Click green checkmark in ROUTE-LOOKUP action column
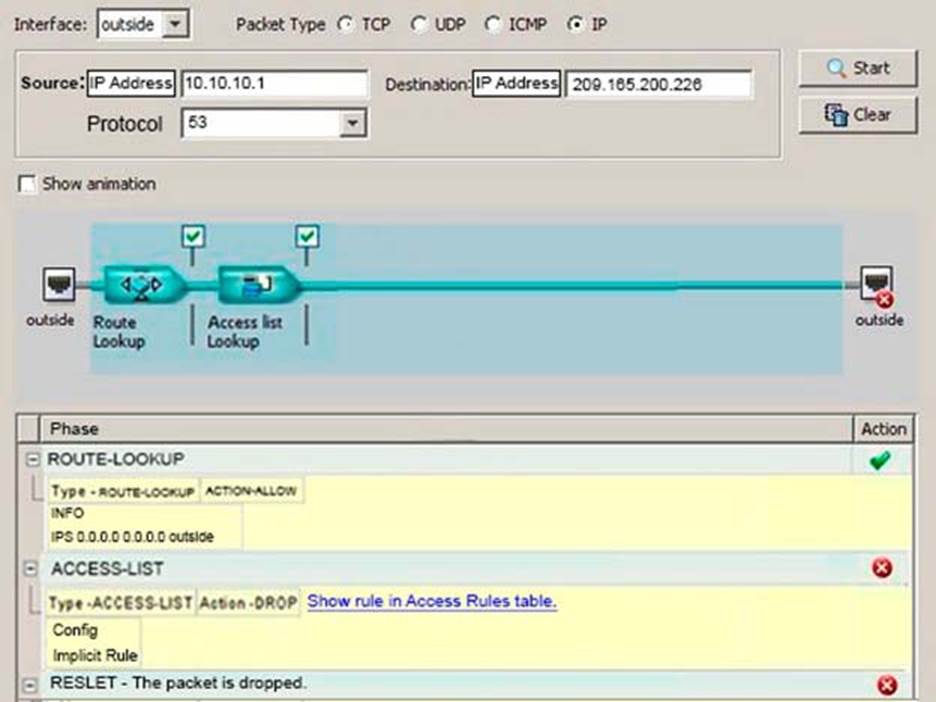 (881, 461)
